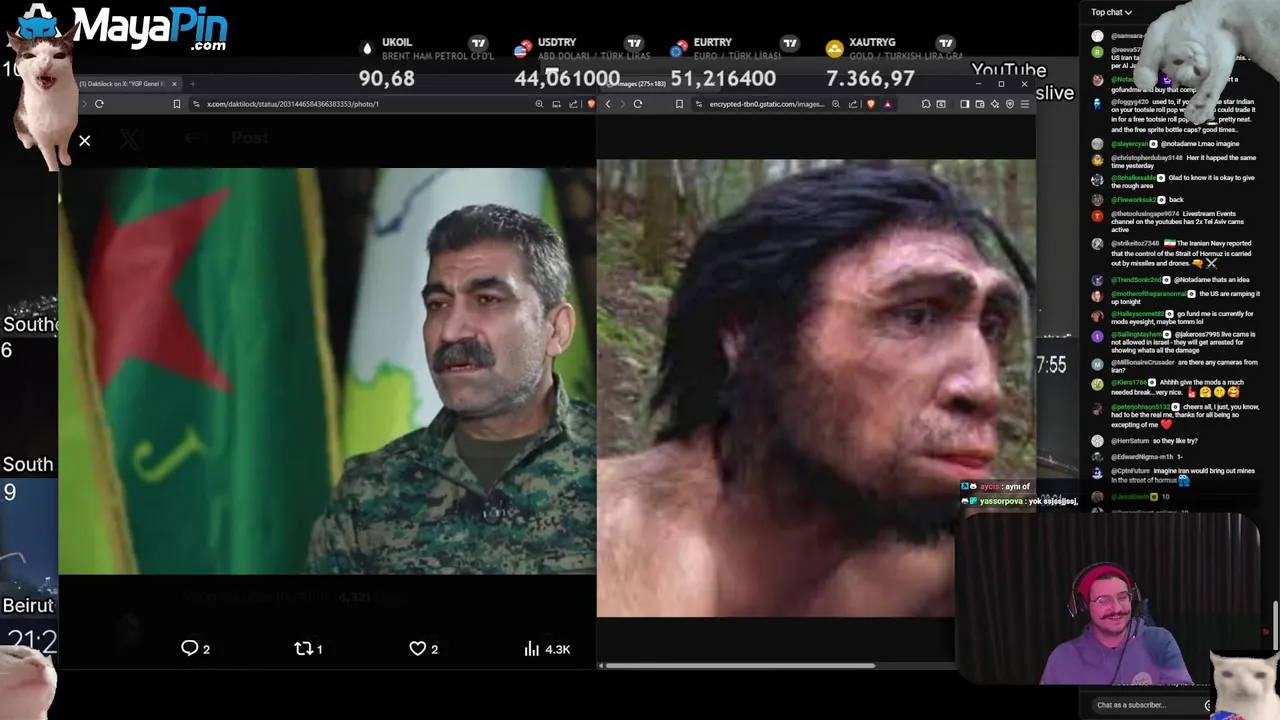
Task: Reload the x.com page in left browser
Action: (99, 104)
